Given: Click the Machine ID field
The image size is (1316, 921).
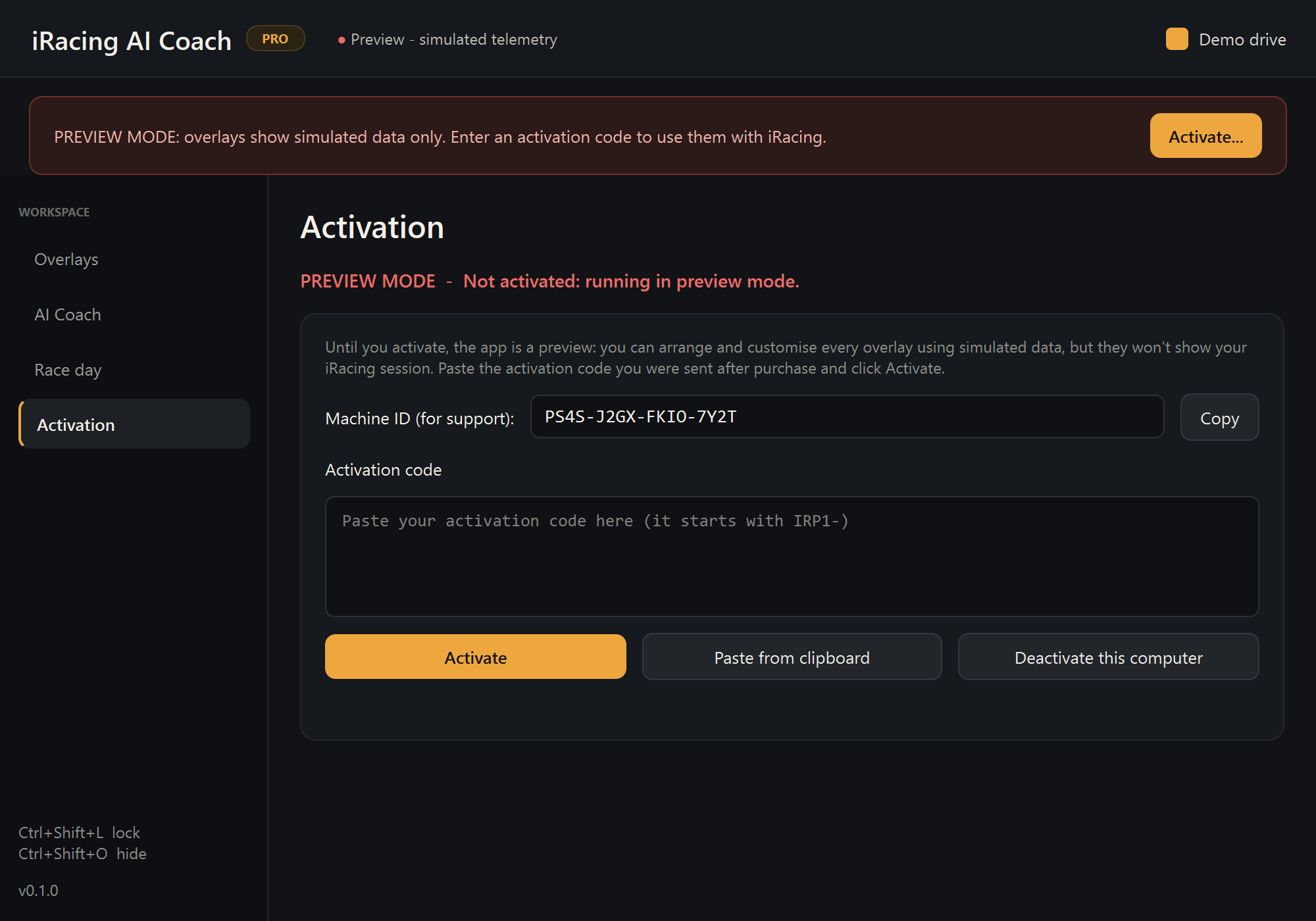Looking at the screenshot, I should click(x=847, y=417).
